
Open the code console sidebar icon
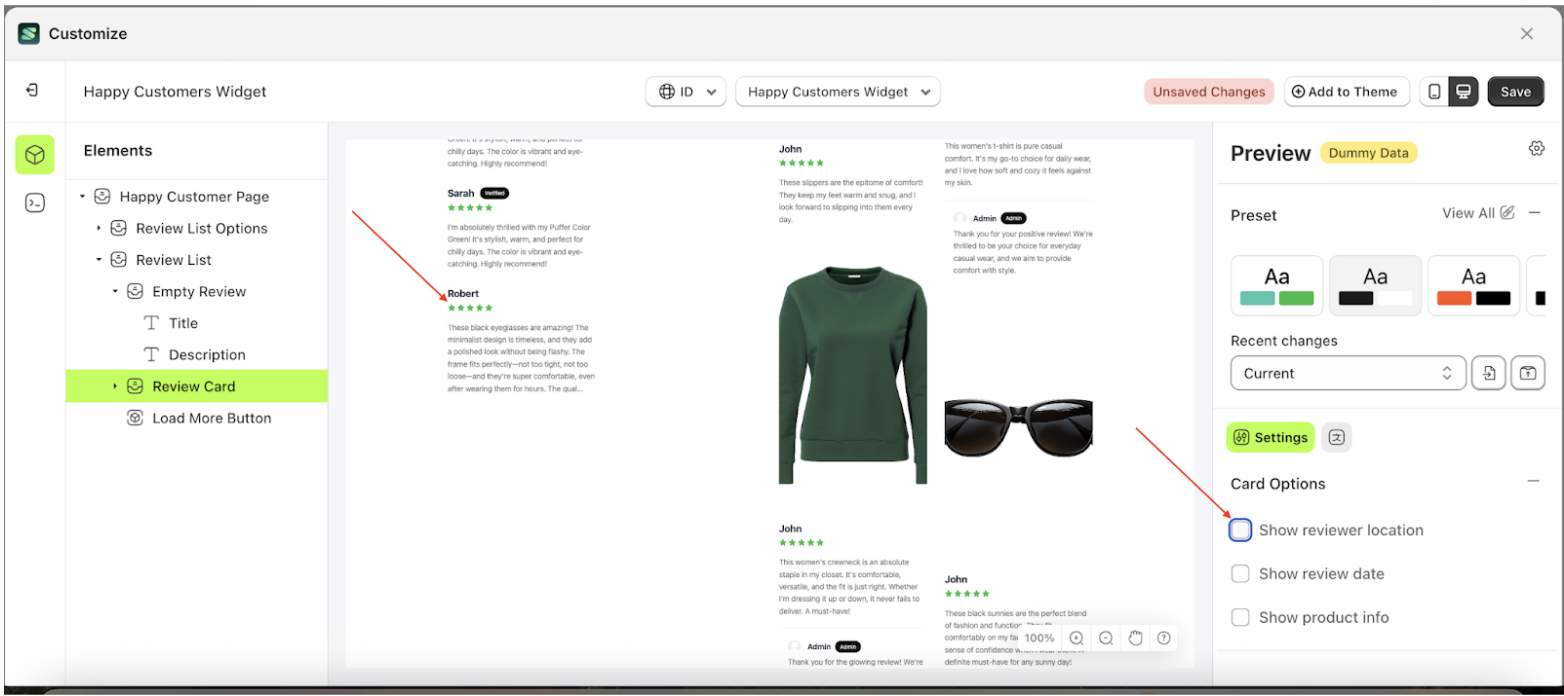[x=35, y=203]
